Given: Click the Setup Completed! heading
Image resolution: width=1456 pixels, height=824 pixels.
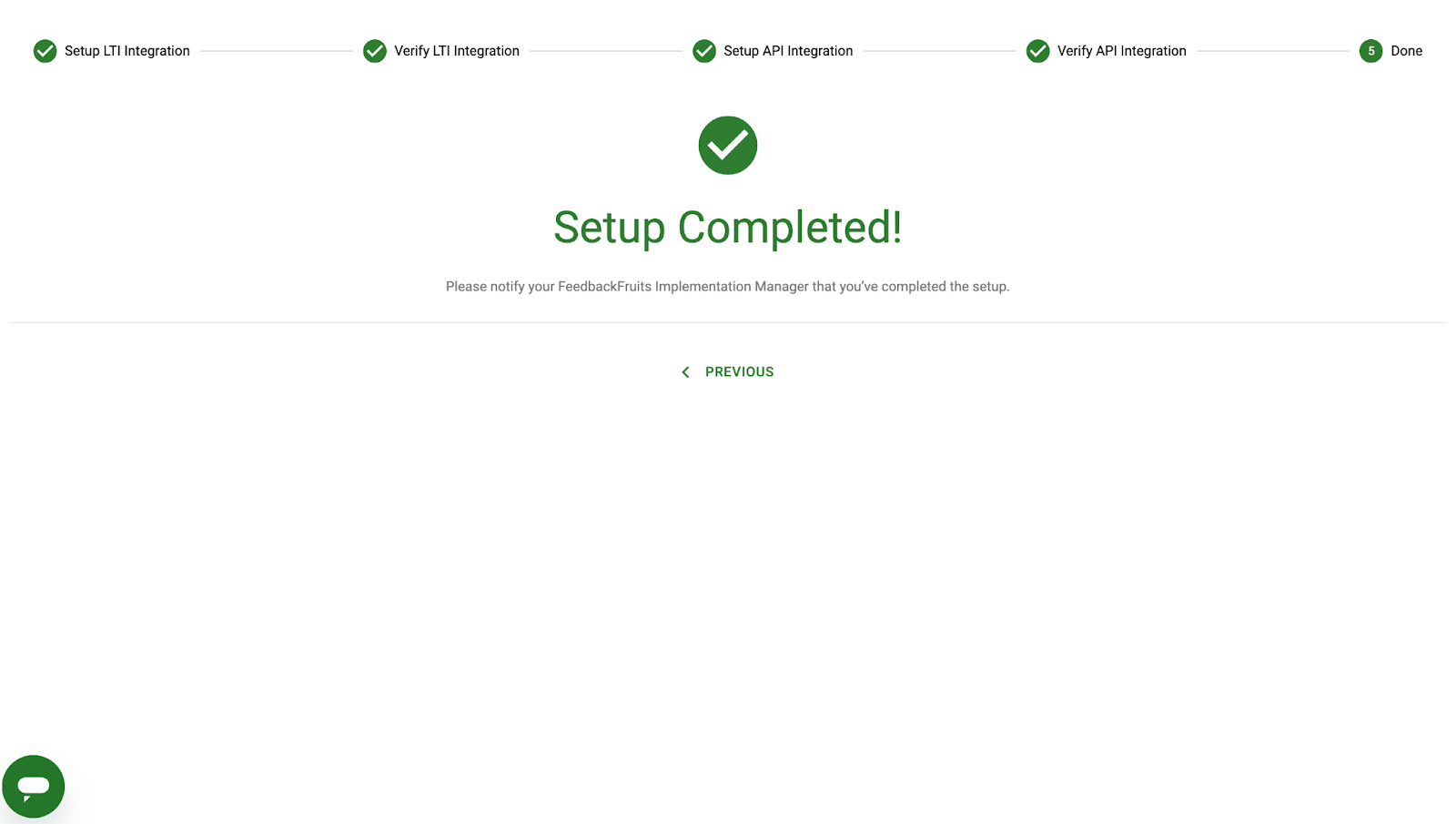Looking at the screenshot, I should [x=728, y=228].
